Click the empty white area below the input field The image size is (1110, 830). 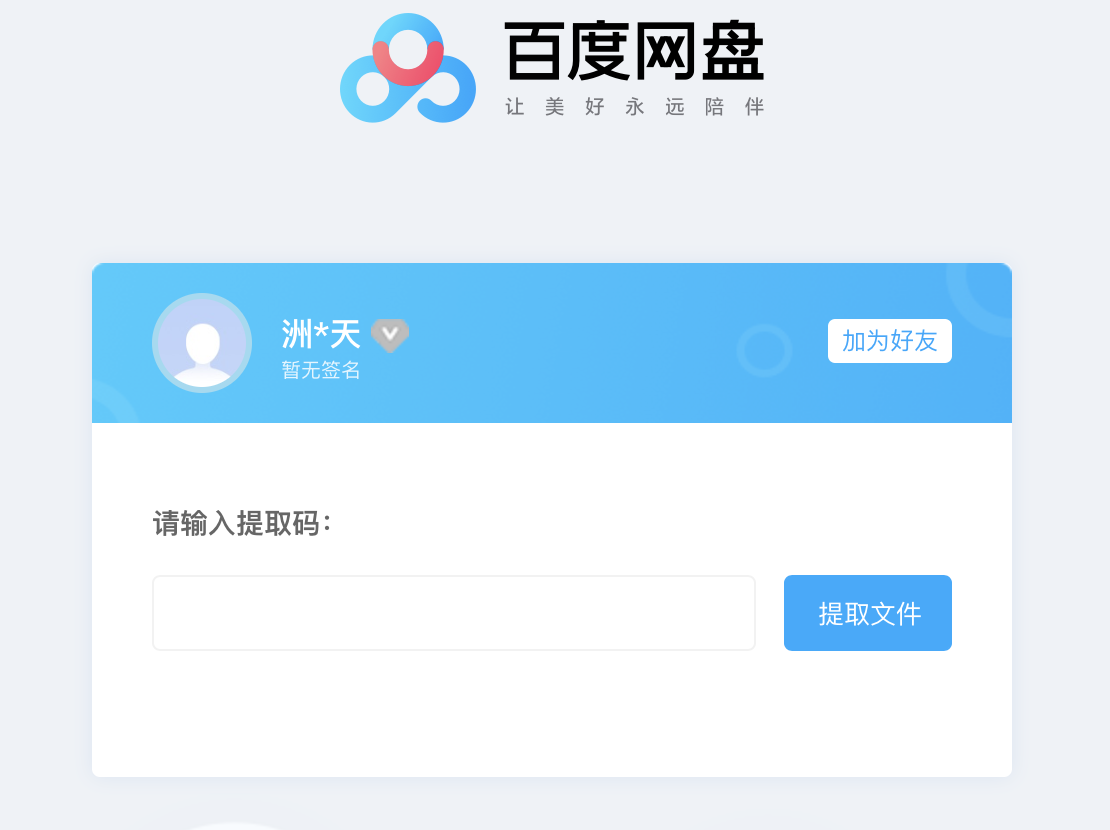pyautogui.click(x=552, y=715)
